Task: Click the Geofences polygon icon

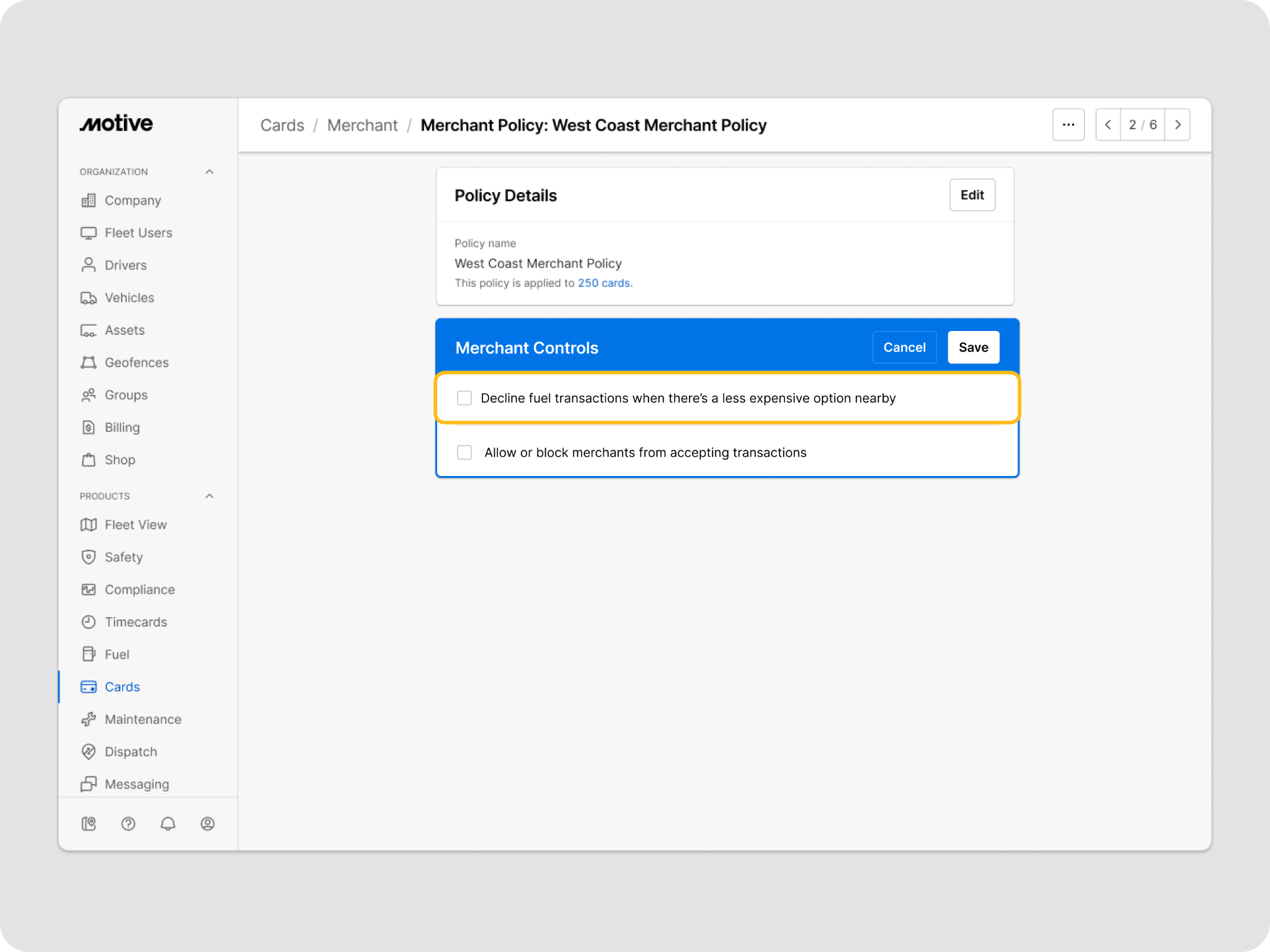Action: coord(89,363)
